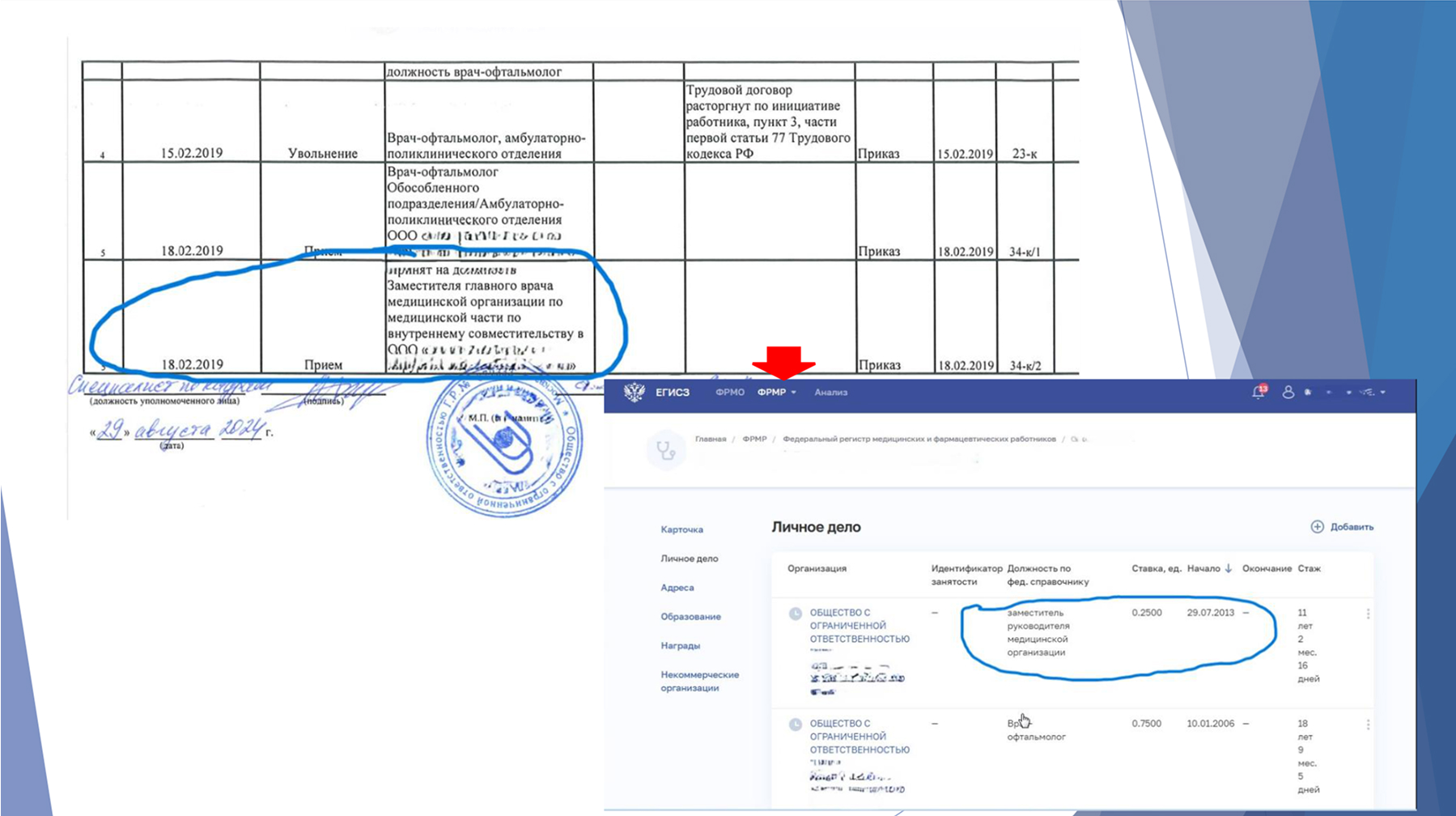Click the round blue stamp on document
The height and width of the screenshot is (816, 1456).
click(x=503, y=442)
